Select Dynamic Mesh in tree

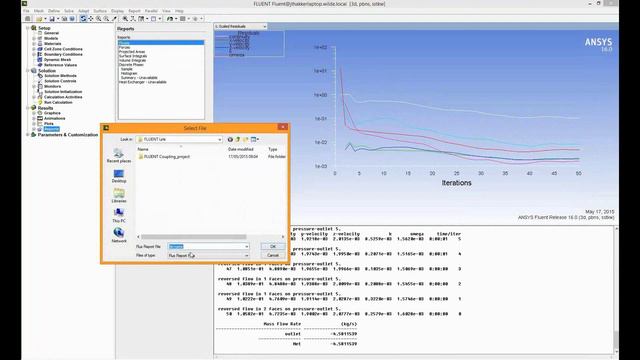coord(58,60)
